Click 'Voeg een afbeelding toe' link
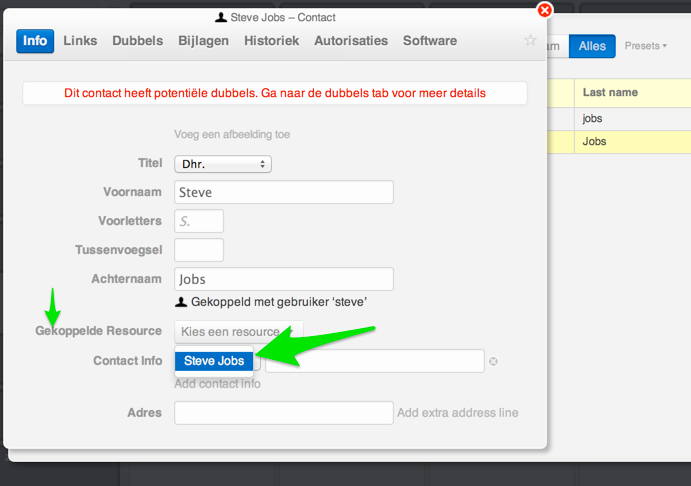The image size is (691, 486). (232, 134)
